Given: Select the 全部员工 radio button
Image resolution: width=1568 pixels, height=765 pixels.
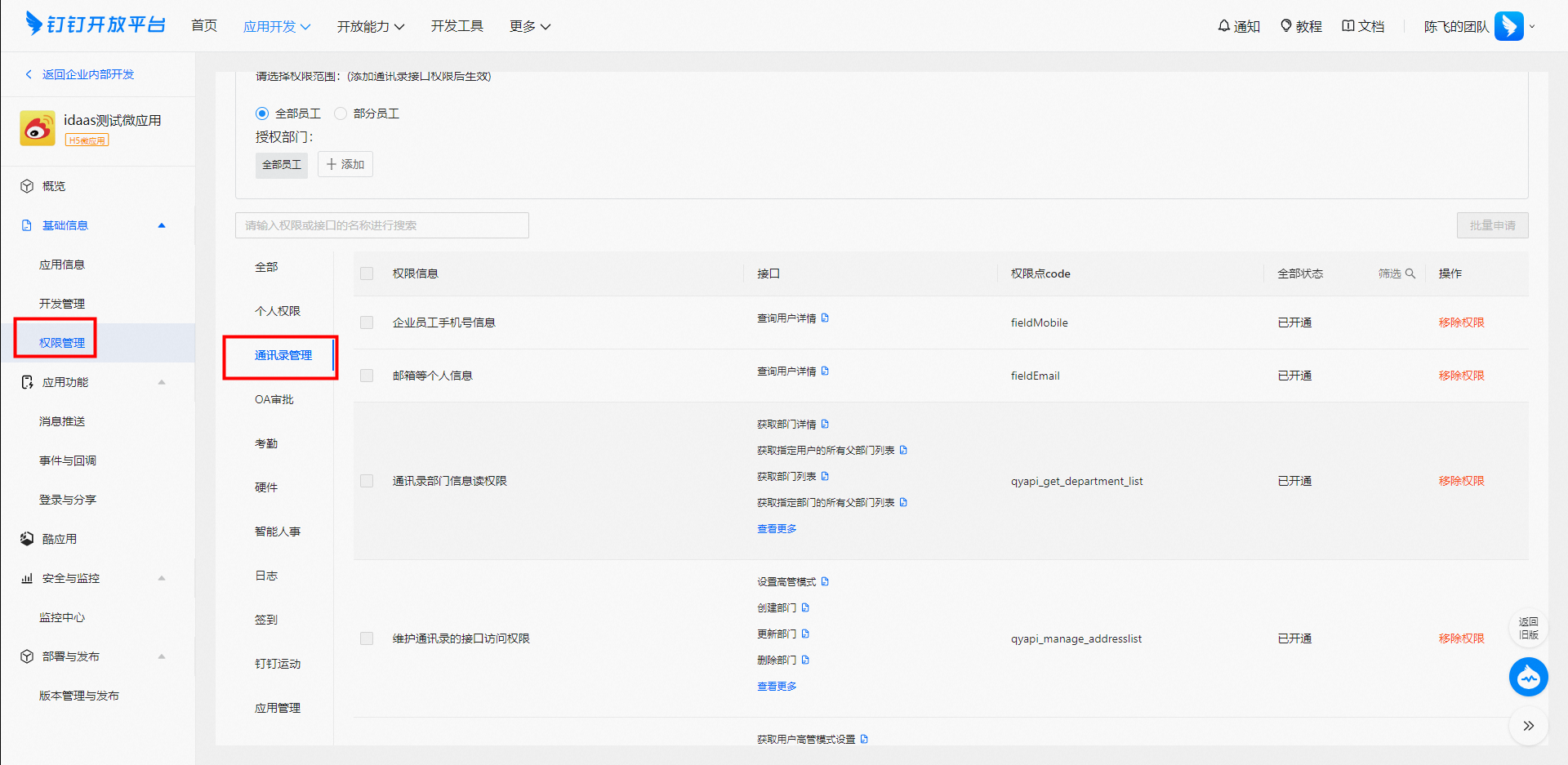Looking at the screenshot, I should 262,113.
